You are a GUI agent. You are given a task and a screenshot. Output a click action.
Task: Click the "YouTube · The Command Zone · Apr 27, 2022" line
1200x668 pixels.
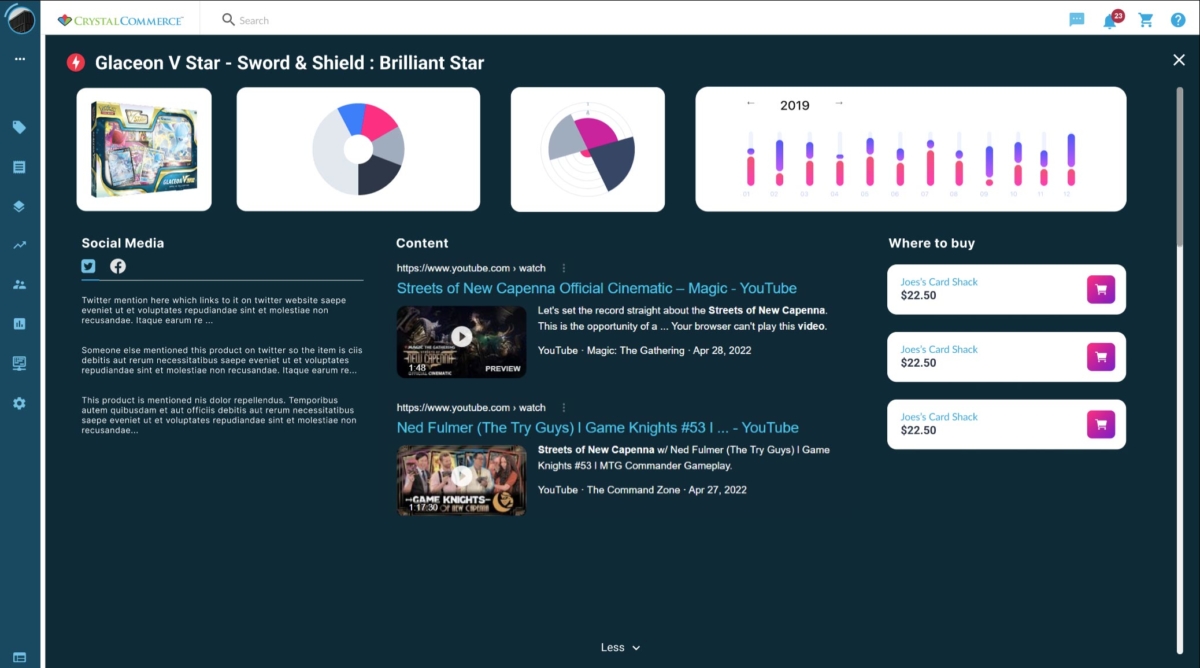click(x=642, y=490)
